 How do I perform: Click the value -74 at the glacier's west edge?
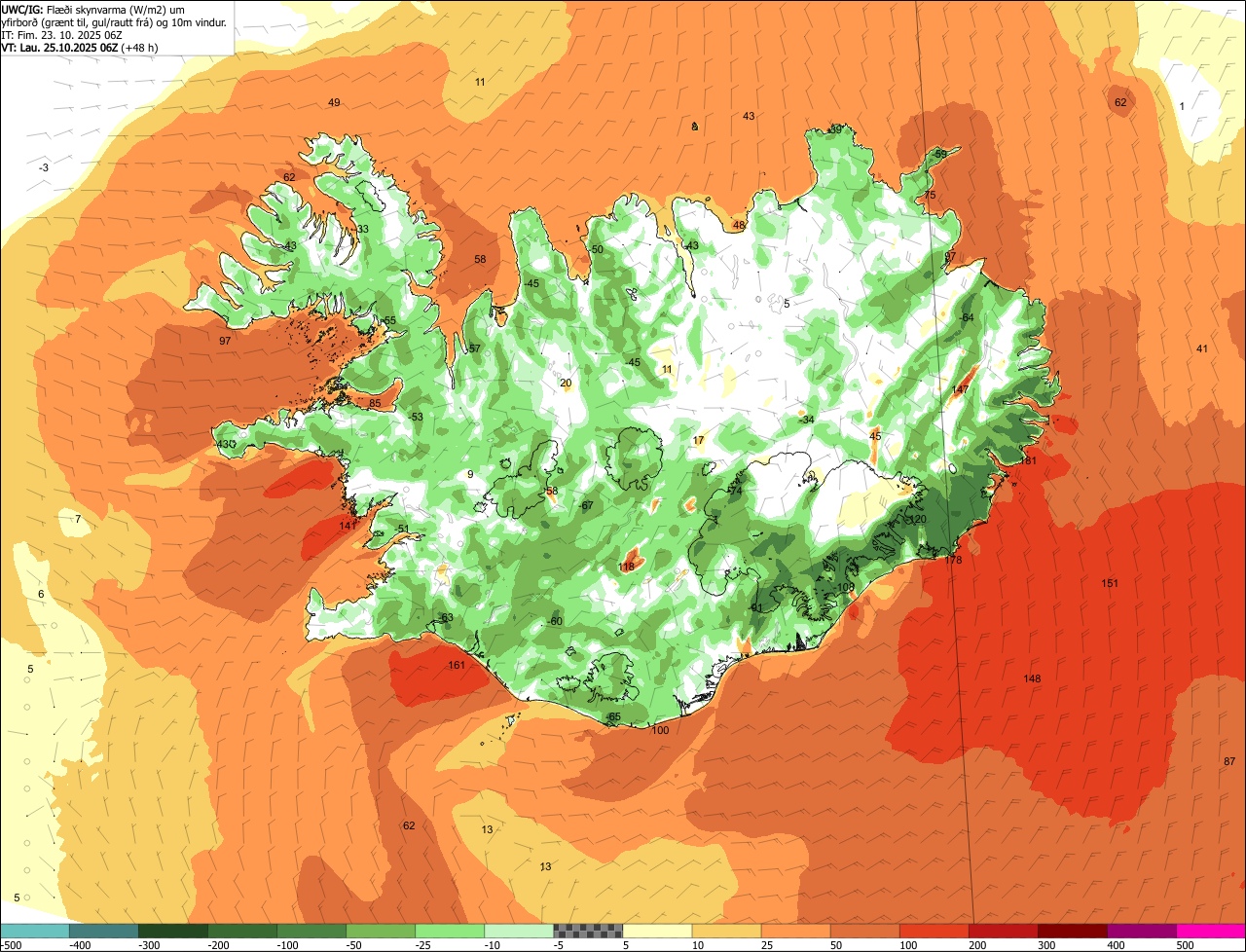[734, 492]
